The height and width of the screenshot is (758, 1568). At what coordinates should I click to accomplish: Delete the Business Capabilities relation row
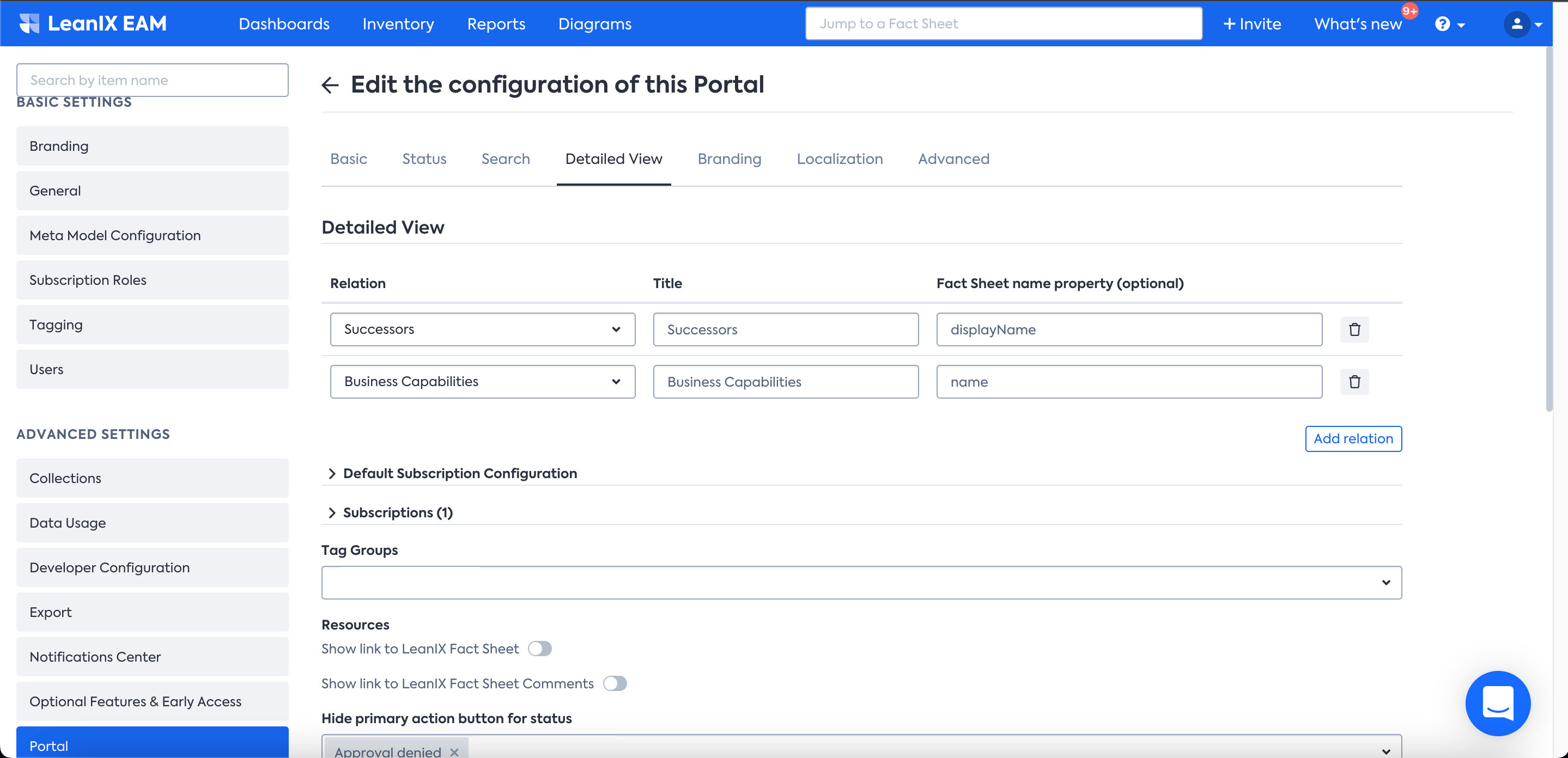[x=1354, y=381]
